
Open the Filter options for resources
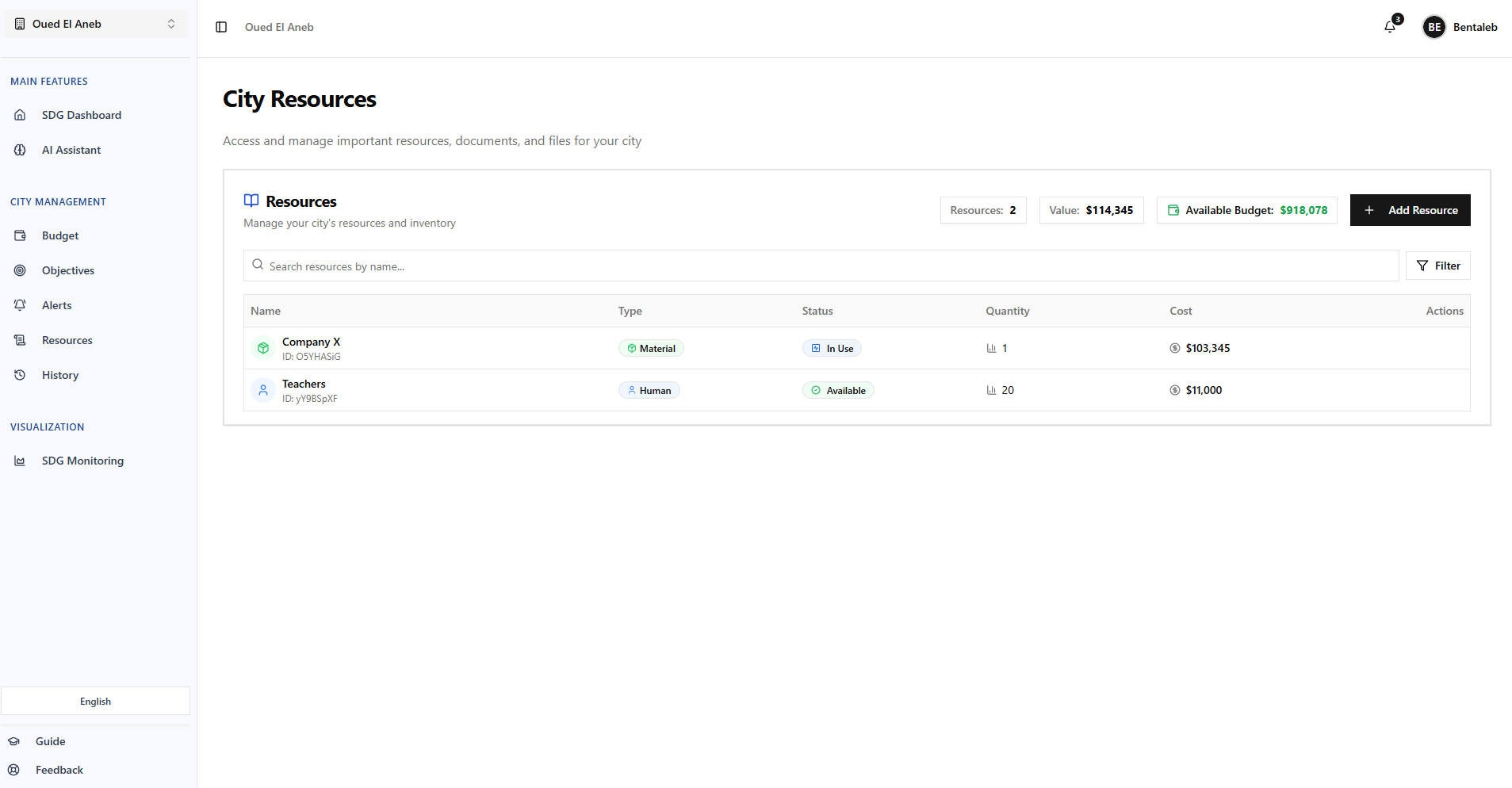coord(1437,265)
